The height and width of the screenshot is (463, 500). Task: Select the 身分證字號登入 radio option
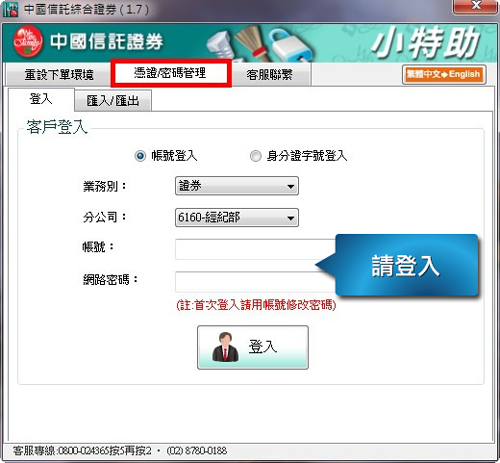(256, 156)
